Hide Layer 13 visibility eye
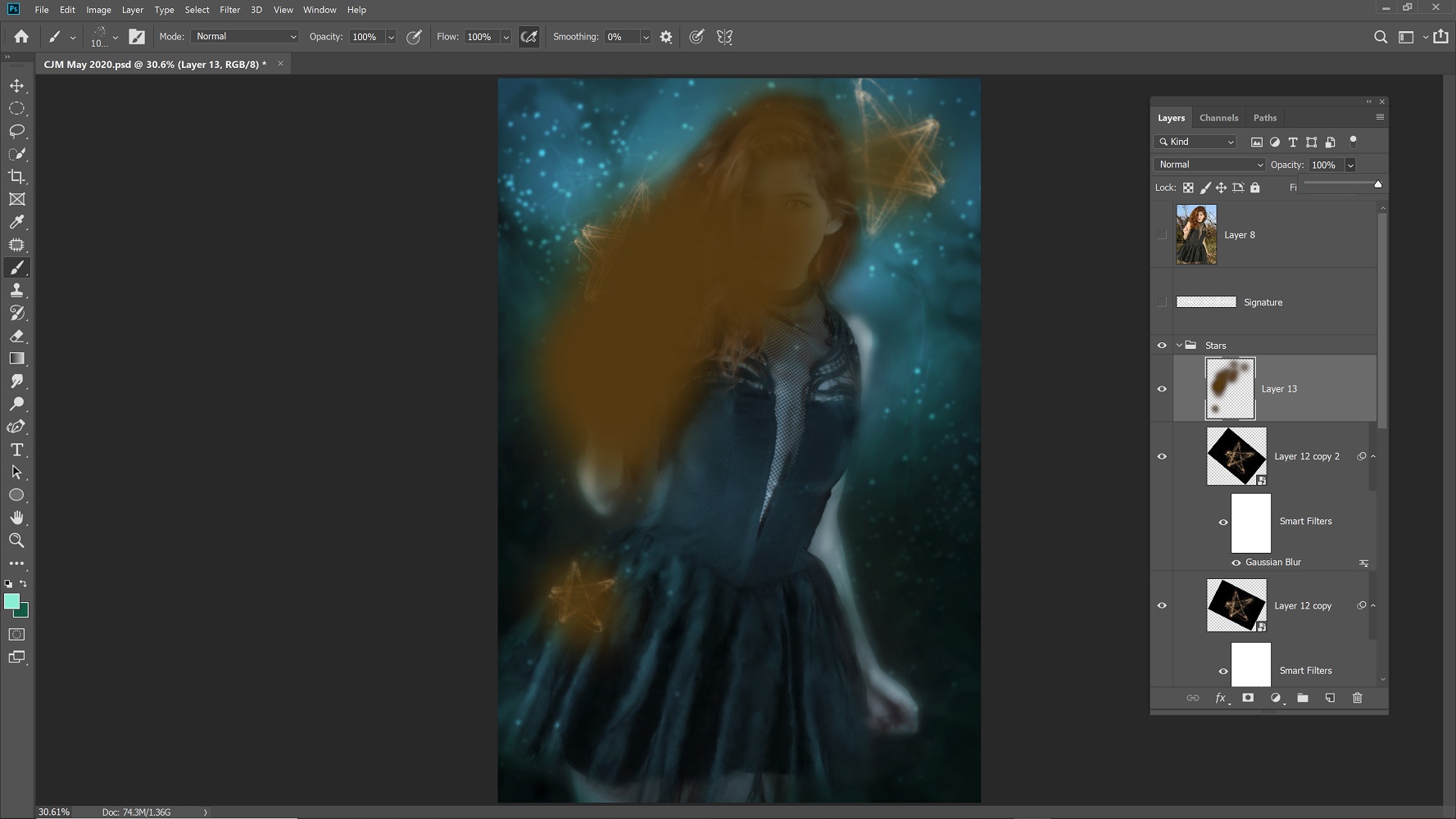 [1162, 389]
